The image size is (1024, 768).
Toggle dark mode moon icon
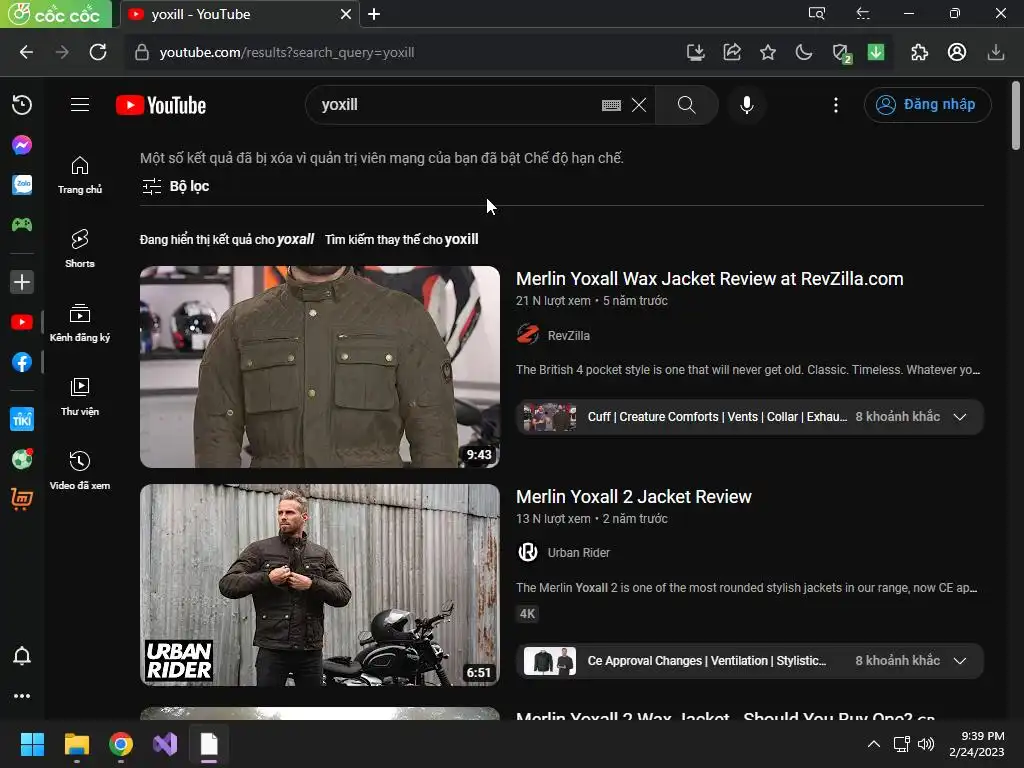tap(804, 52)
